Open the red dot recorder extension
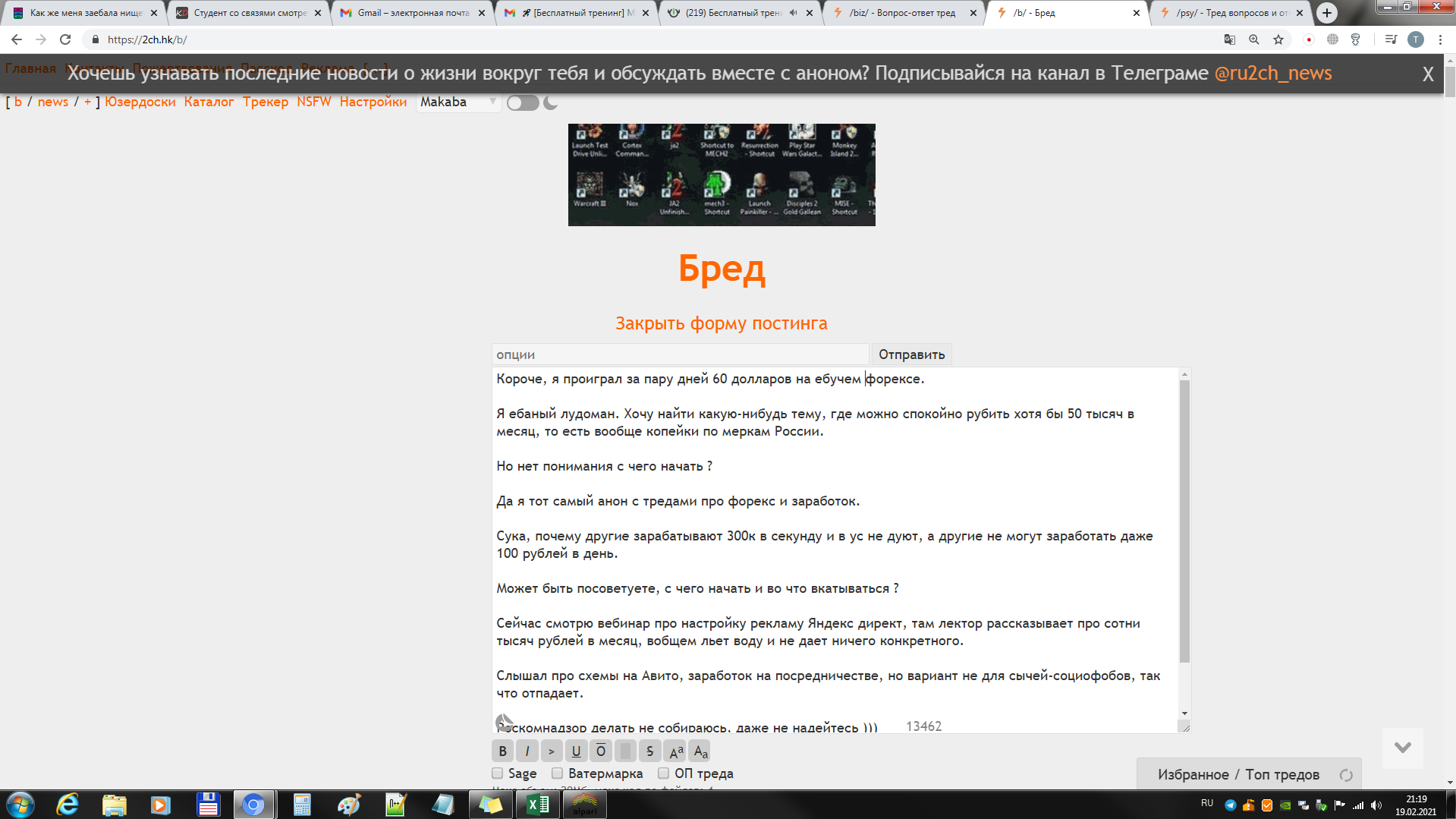Image resolution: width=1456 pixels, height=819 pixels. [1309, 39]
